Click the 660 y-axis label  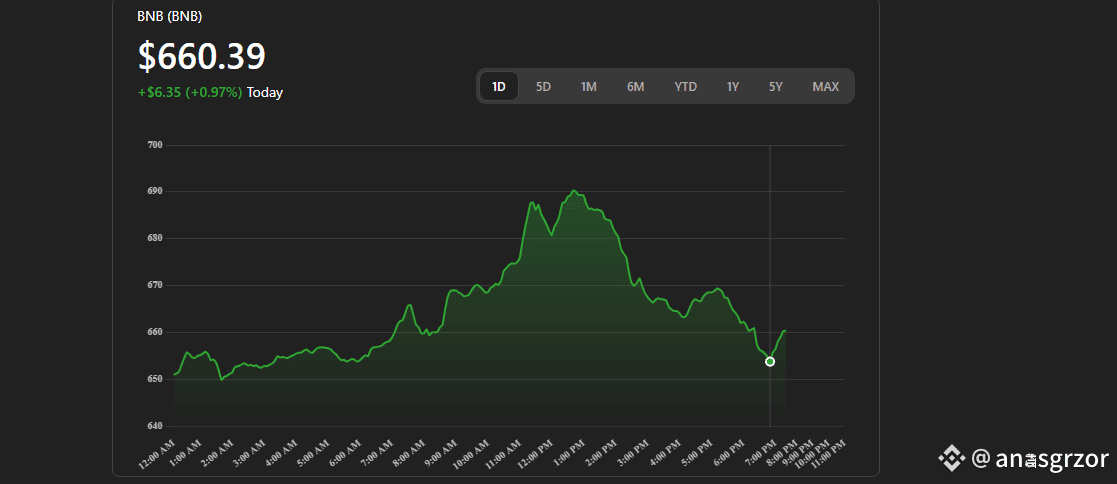(x=155, y=332)
